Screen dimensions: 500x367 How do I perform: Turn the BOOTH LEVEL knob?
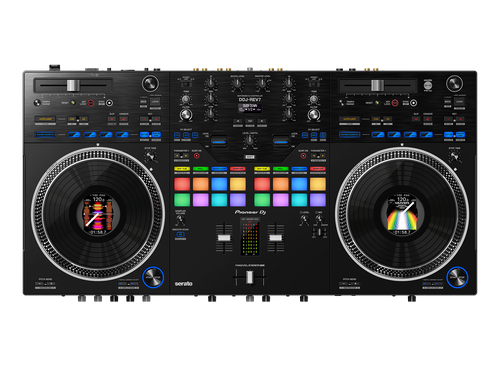click(x=237, y=84)
